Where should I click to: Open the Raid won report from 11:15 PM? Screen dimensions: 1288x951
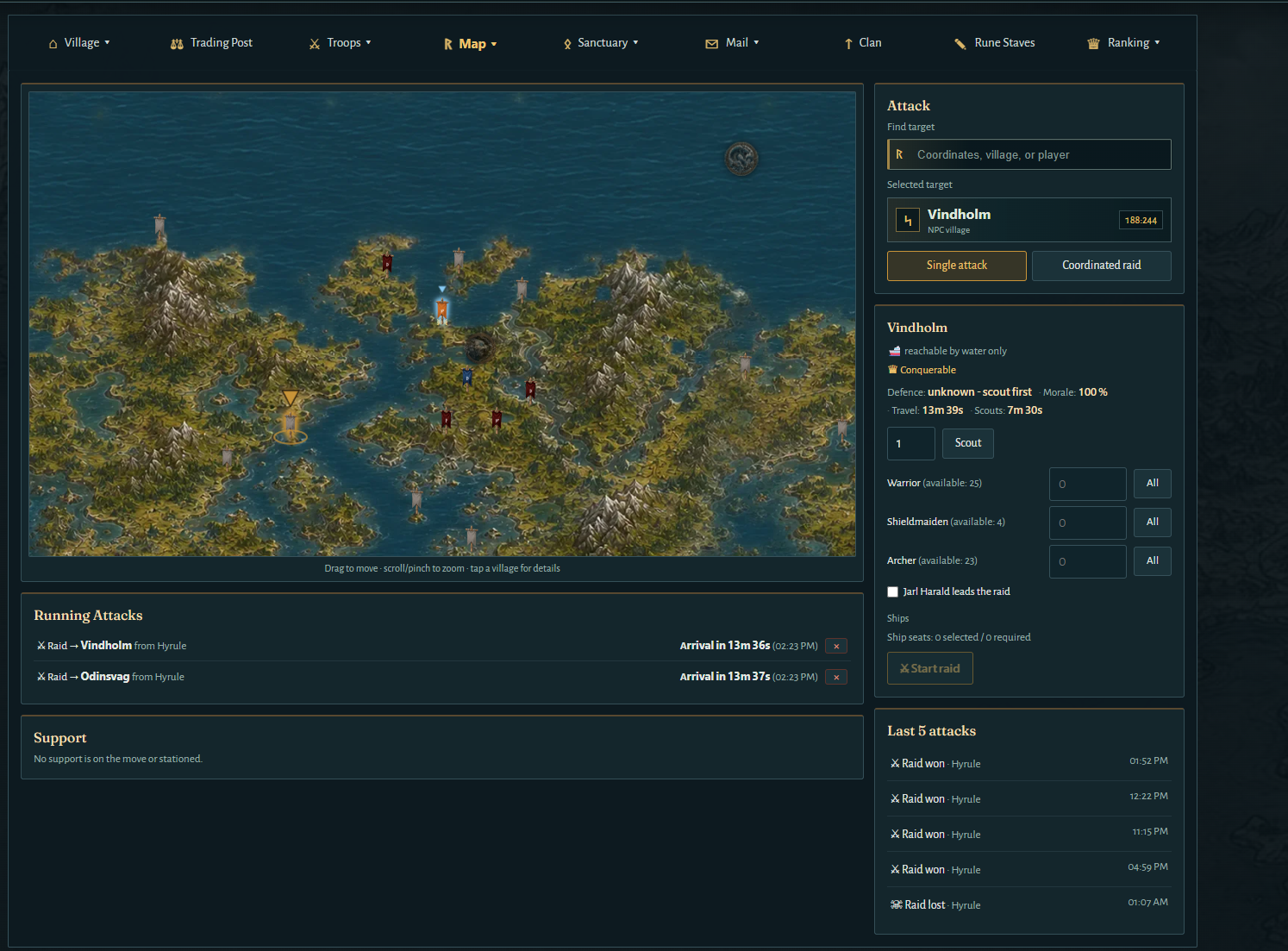click(x=1029, y=834)
